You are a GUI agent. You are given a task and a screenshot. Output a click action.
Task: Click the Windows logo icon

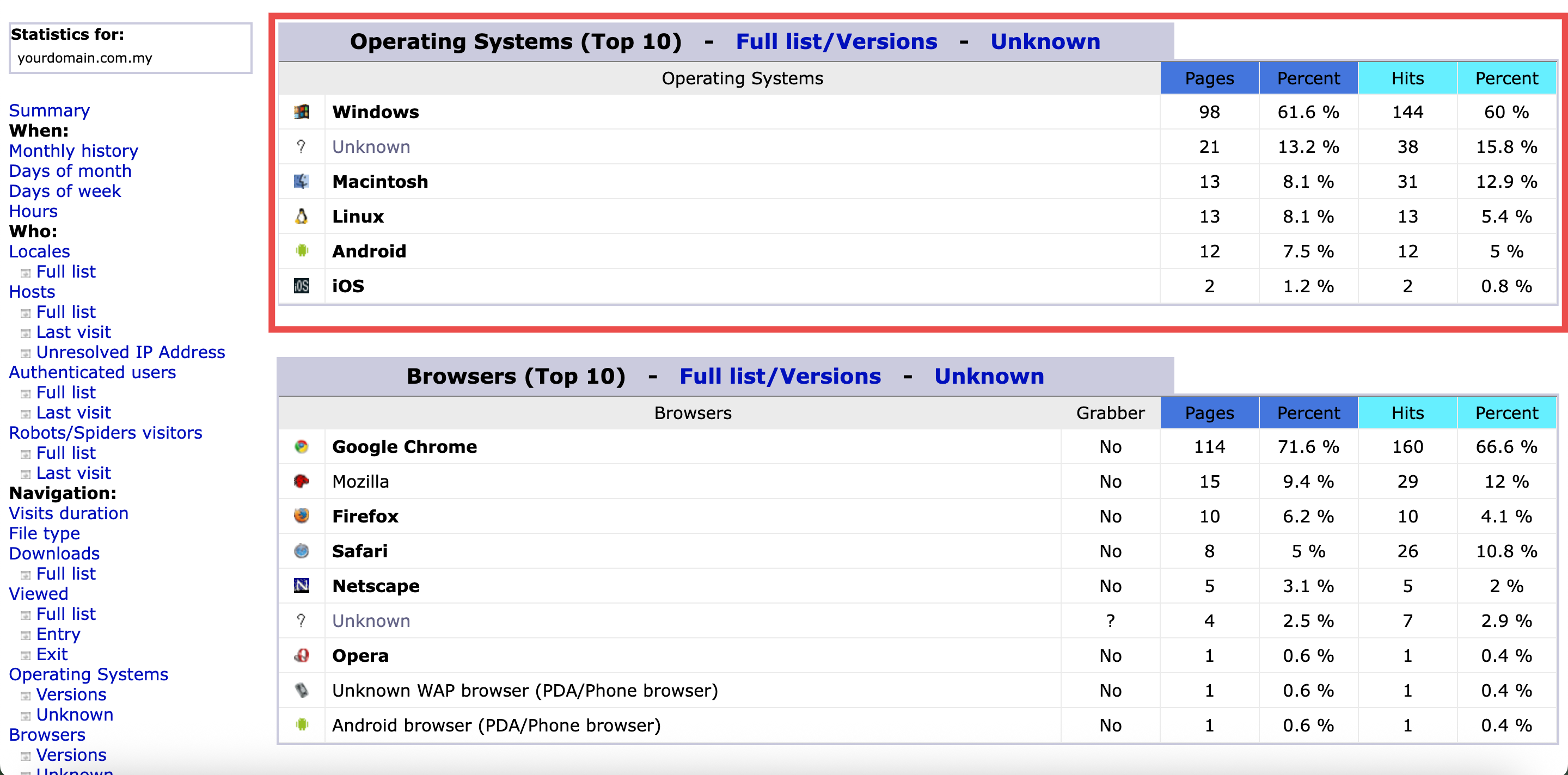301,112
